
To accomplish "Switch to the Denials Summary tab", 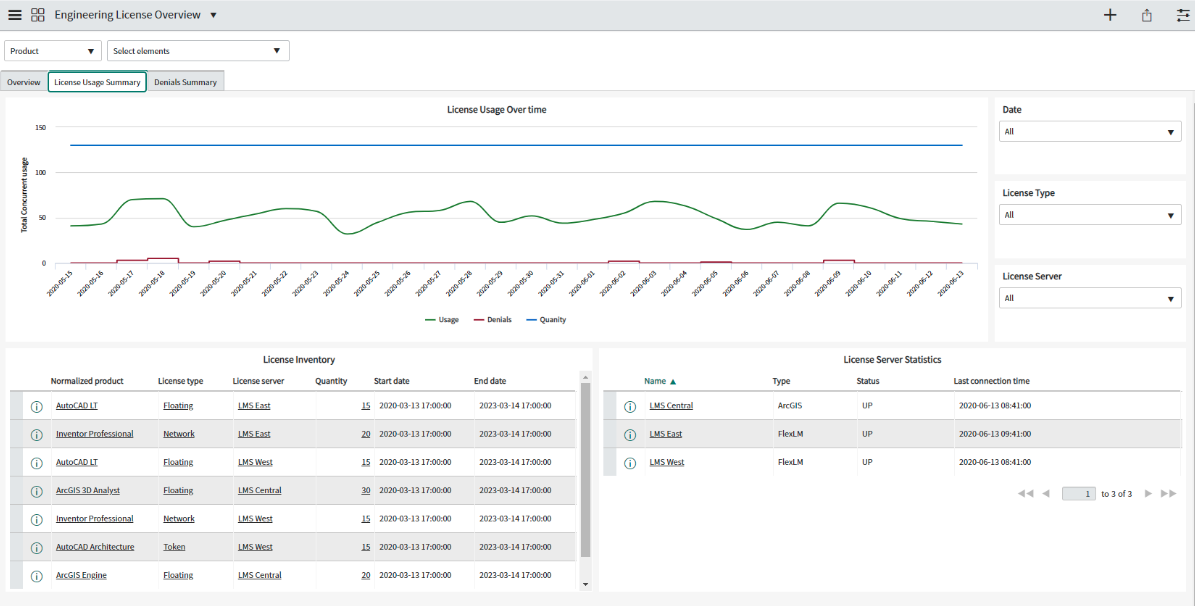I will pyautogui.click(x=185, y=82).
